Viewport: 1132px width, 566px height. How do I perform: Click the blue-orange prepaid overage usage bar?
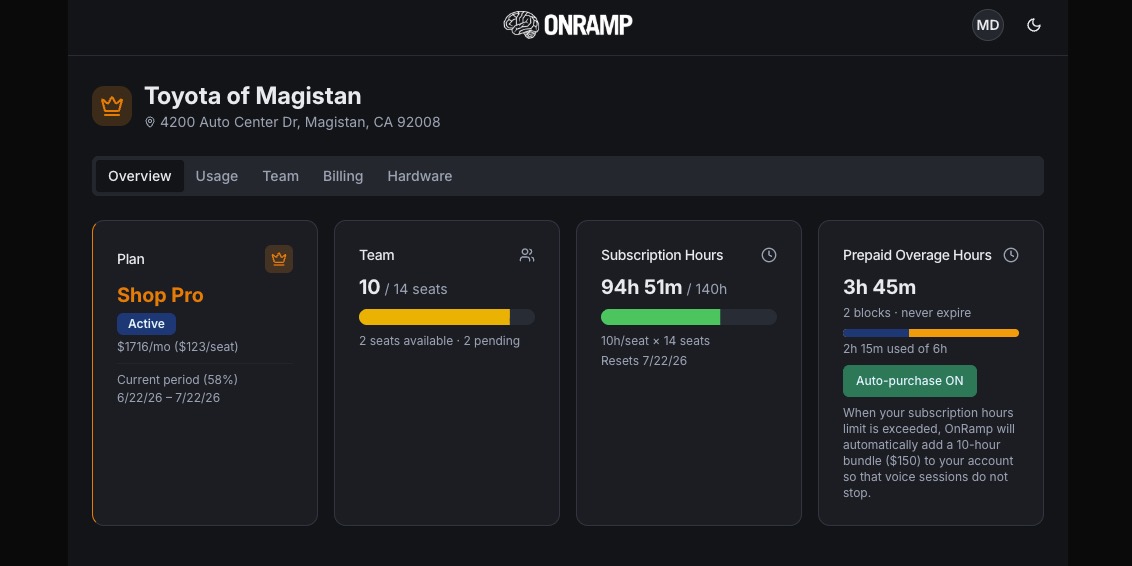click(931, 333)
